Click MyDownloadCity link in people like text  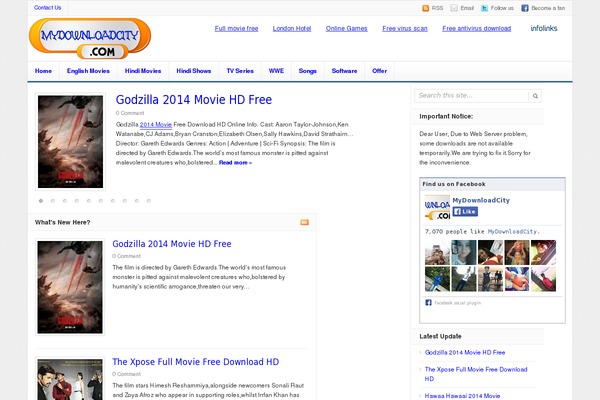[513, 232]
